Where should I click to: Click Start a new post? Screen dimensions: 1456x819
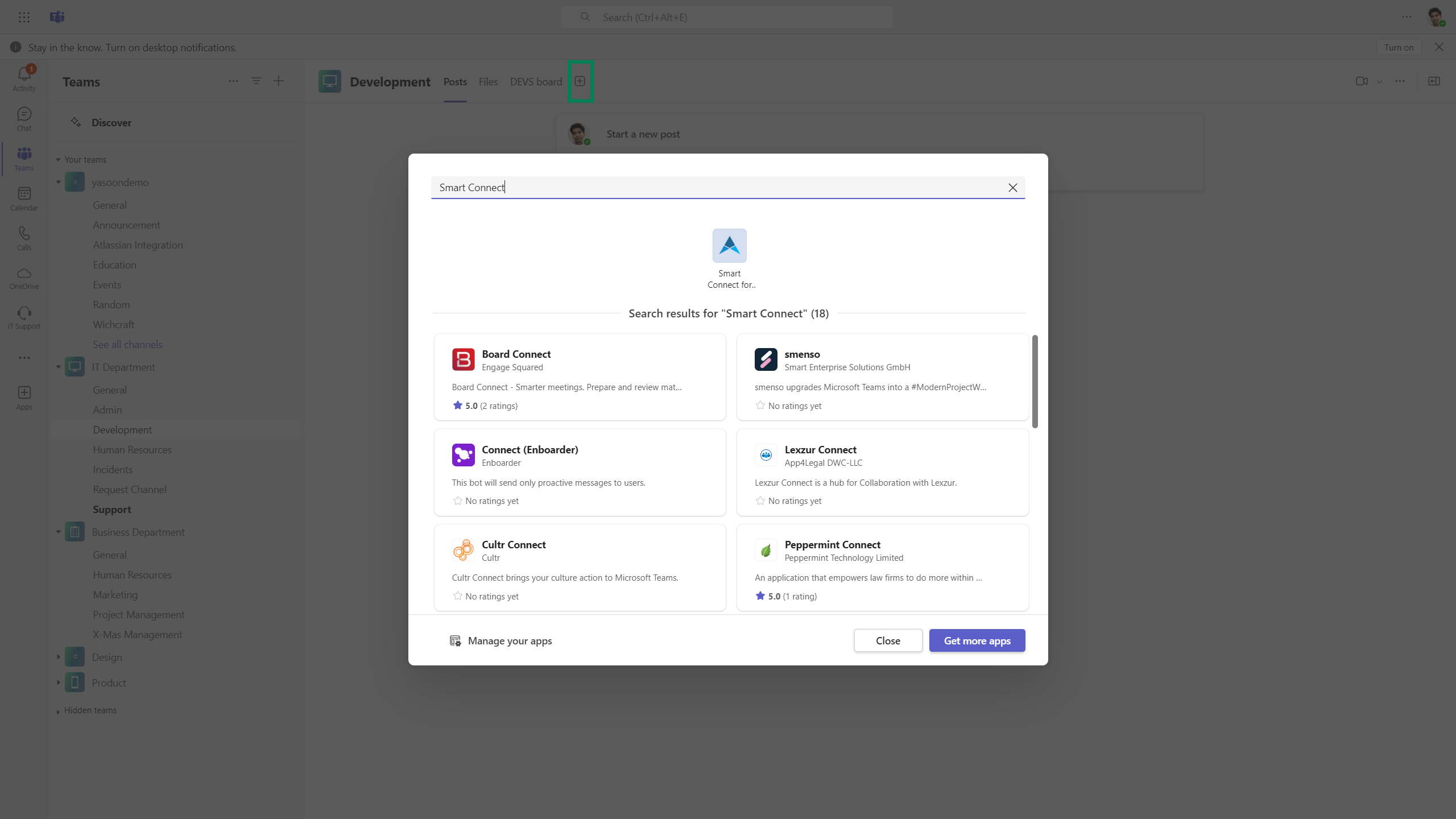click(643, 134)
